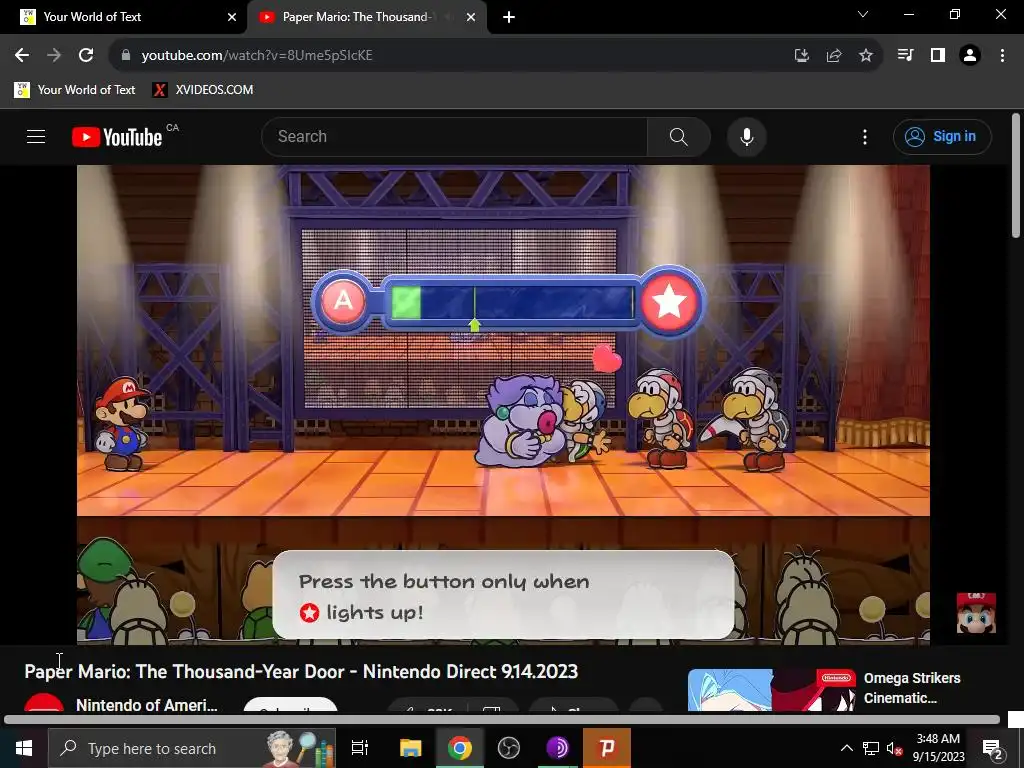This screenshot has width=1024, height=768.
Task: Click the Chrome taskbar icon
Action: [460, 748]
